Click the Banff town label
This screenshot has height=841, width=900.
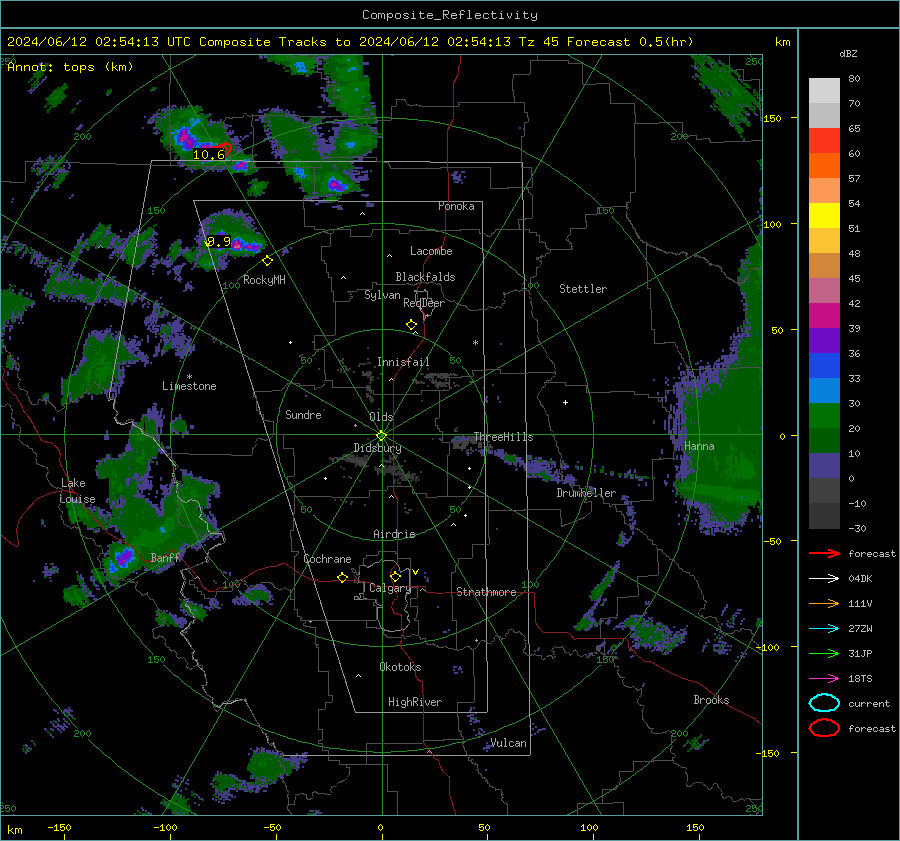(165, 557)
